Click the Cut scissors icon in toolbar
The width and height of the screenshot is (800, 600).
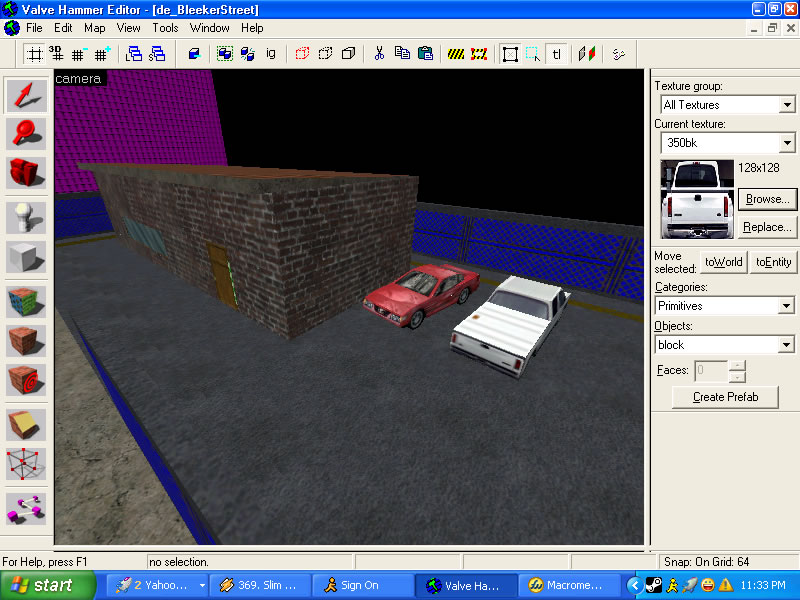[379, 53]
